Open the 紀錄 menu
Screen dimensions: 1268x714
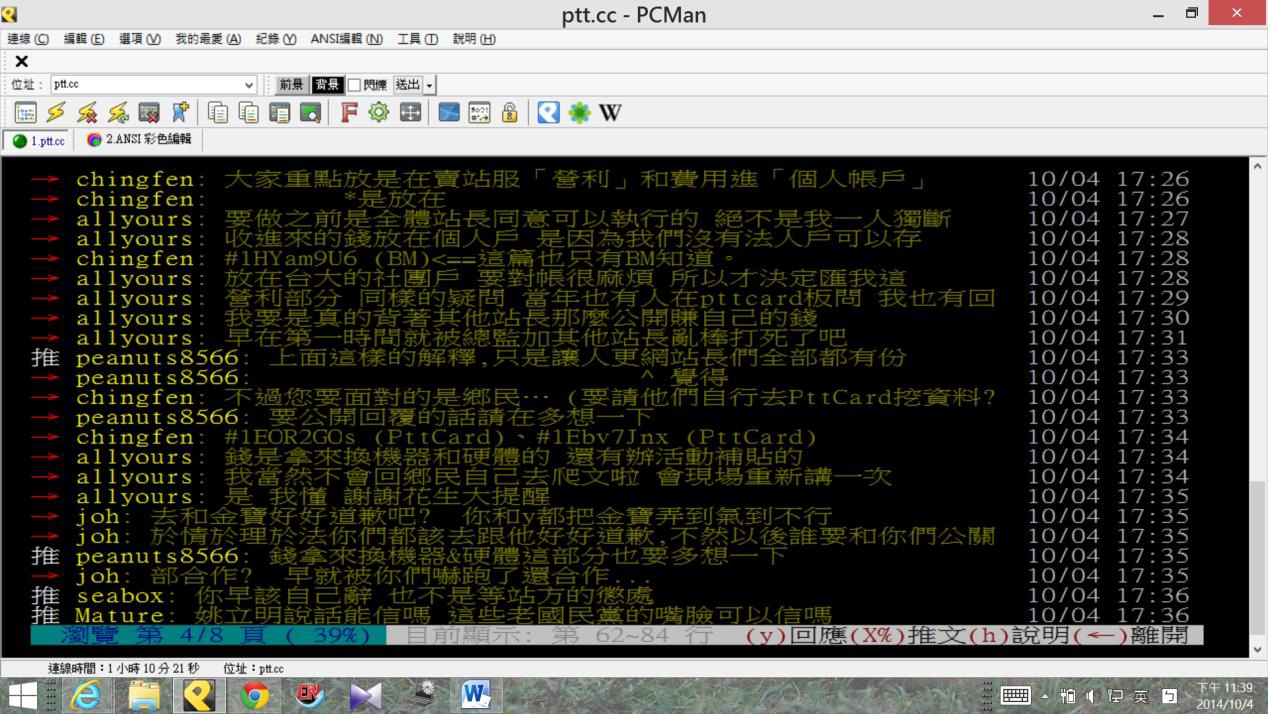[x=276, y=39]
